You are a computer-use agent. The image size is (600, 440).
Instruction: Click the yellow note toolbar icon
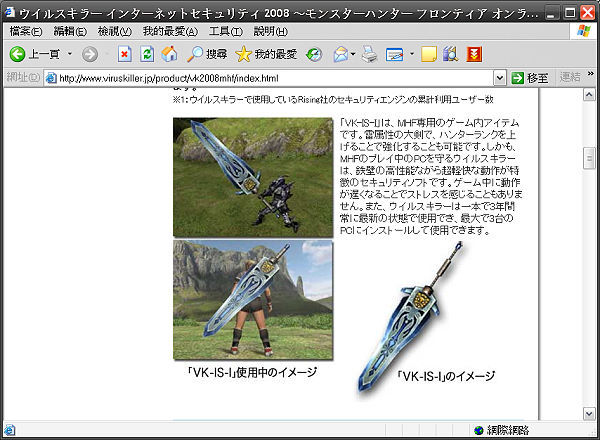pos(429,54)
